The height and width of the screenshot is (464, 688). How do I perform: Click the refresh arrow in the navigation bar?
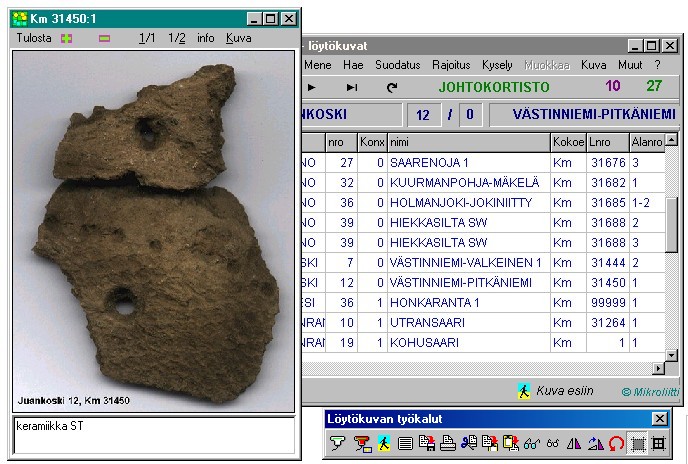392,88
